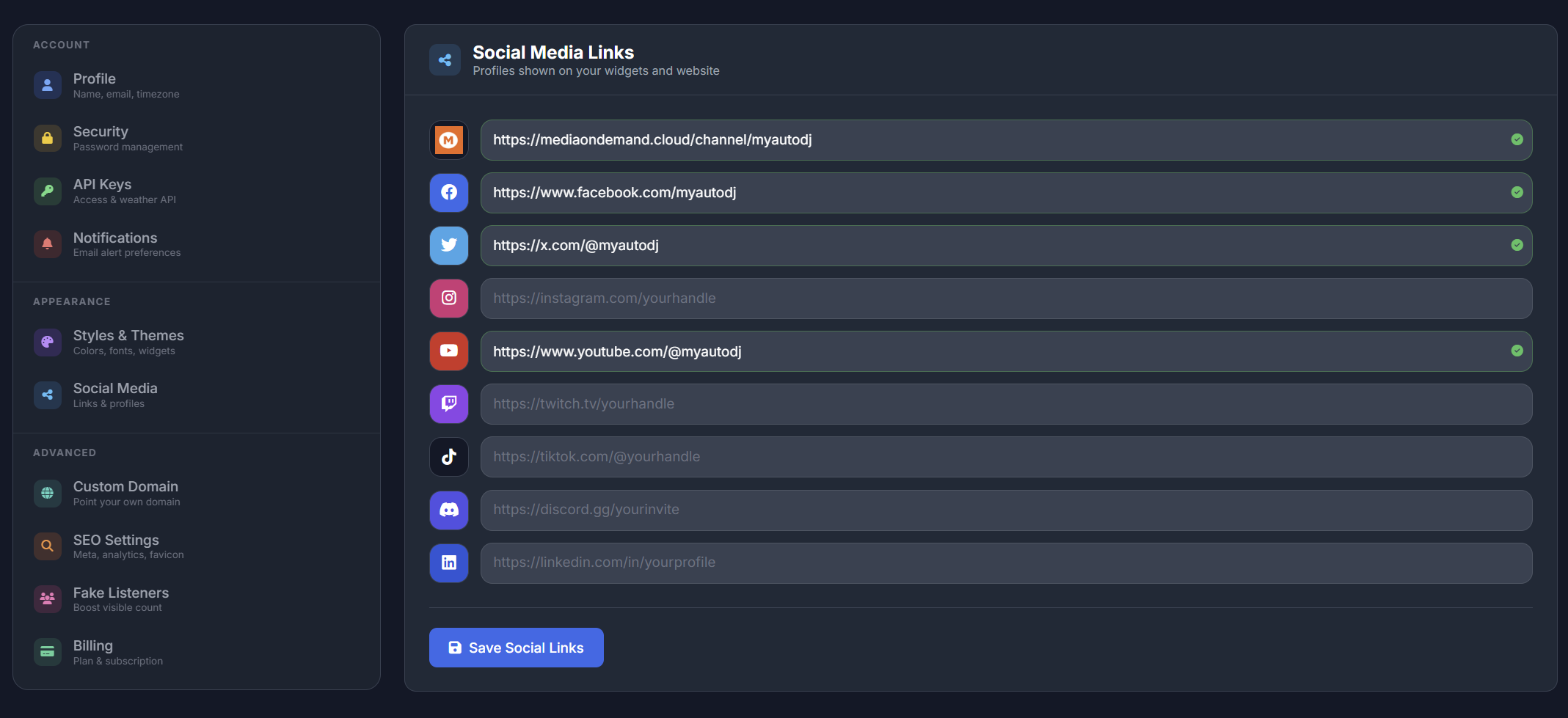This screenshot has height=718, width=1568.
Task: Click the Instagram handle input field
Action: coord(932,298)
